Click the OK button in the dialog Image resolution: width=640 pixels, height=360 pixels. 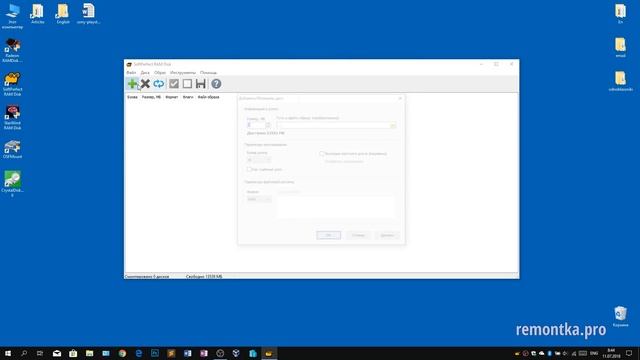[x=329, y=235]
